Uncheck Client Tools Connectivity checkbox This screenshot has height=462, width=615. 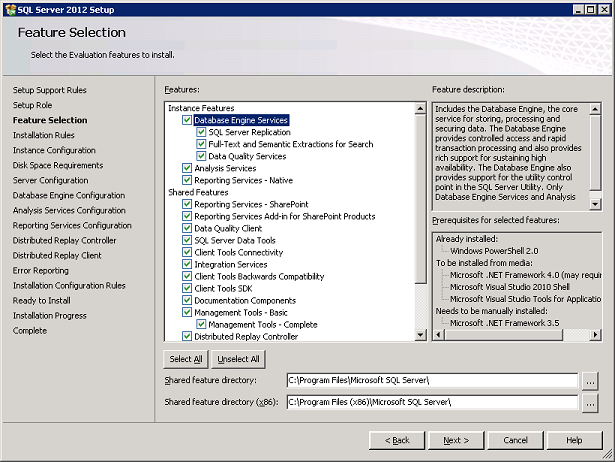tap(187, 252)
